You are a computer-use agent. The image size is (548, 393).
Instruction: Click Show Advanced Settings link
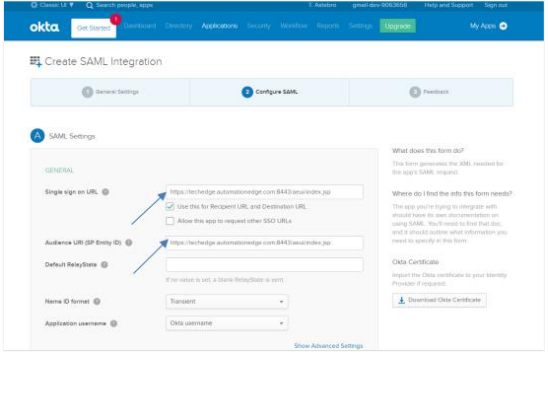[x=329, y=346]
